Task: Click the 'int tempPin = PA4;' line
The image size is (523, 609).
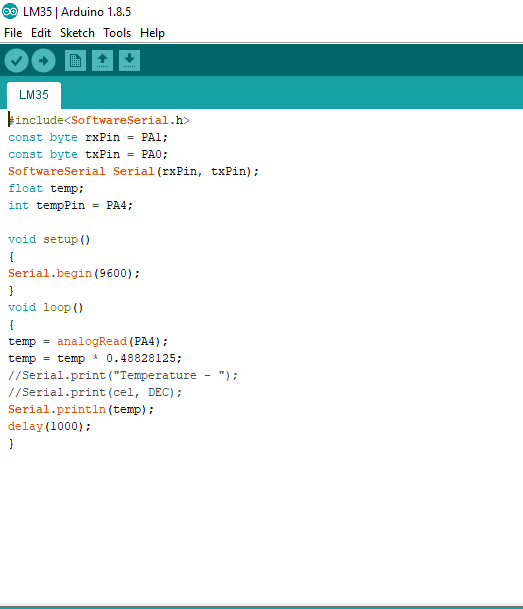Action: coord(70,205)
